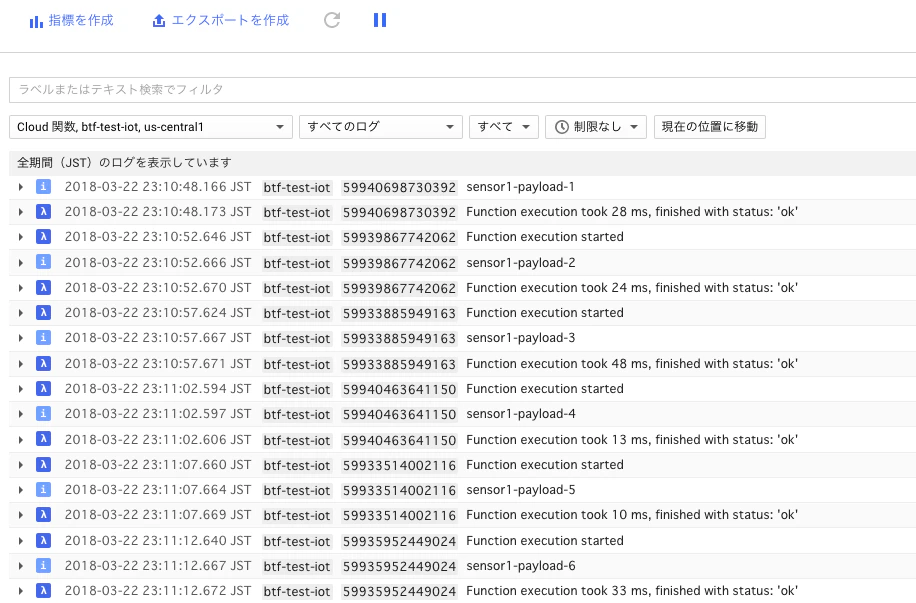Open the Cloud 関数, btf-test-iot resource dropdown
Viewport: 916px width, 603px height.
pos(151,127)
